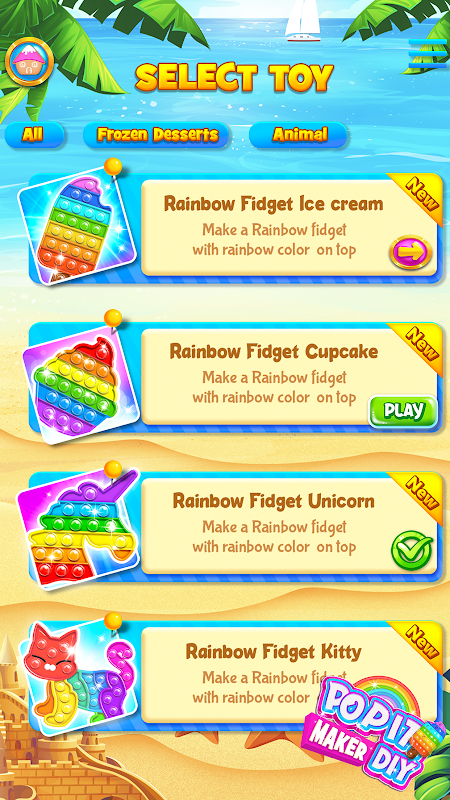Viewport: 450px width, 800px height.
Task: Click the pink arrow on Ice cream card
Action: 411,252
